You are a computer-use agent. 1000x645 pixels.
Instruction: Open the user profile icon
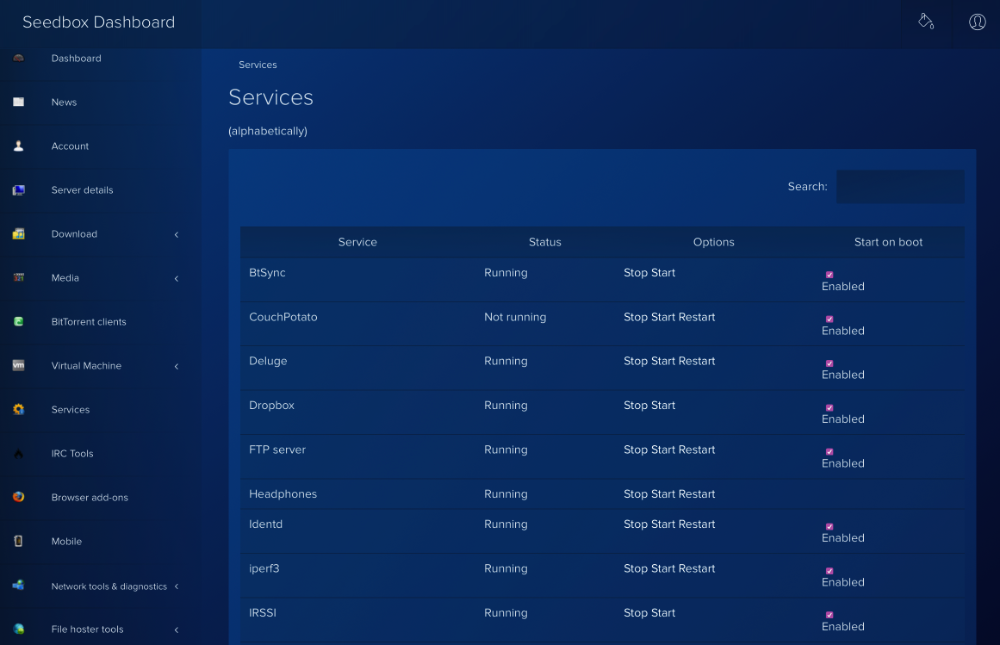click(977, 22)
